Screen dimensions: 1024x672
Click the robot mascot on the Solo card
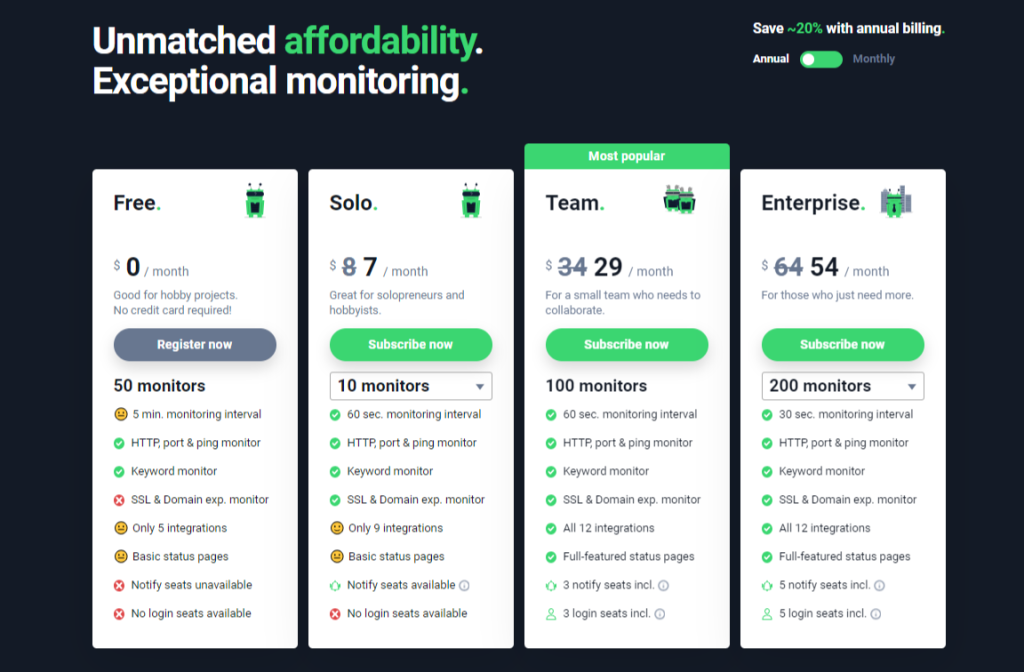coord(471,200)
